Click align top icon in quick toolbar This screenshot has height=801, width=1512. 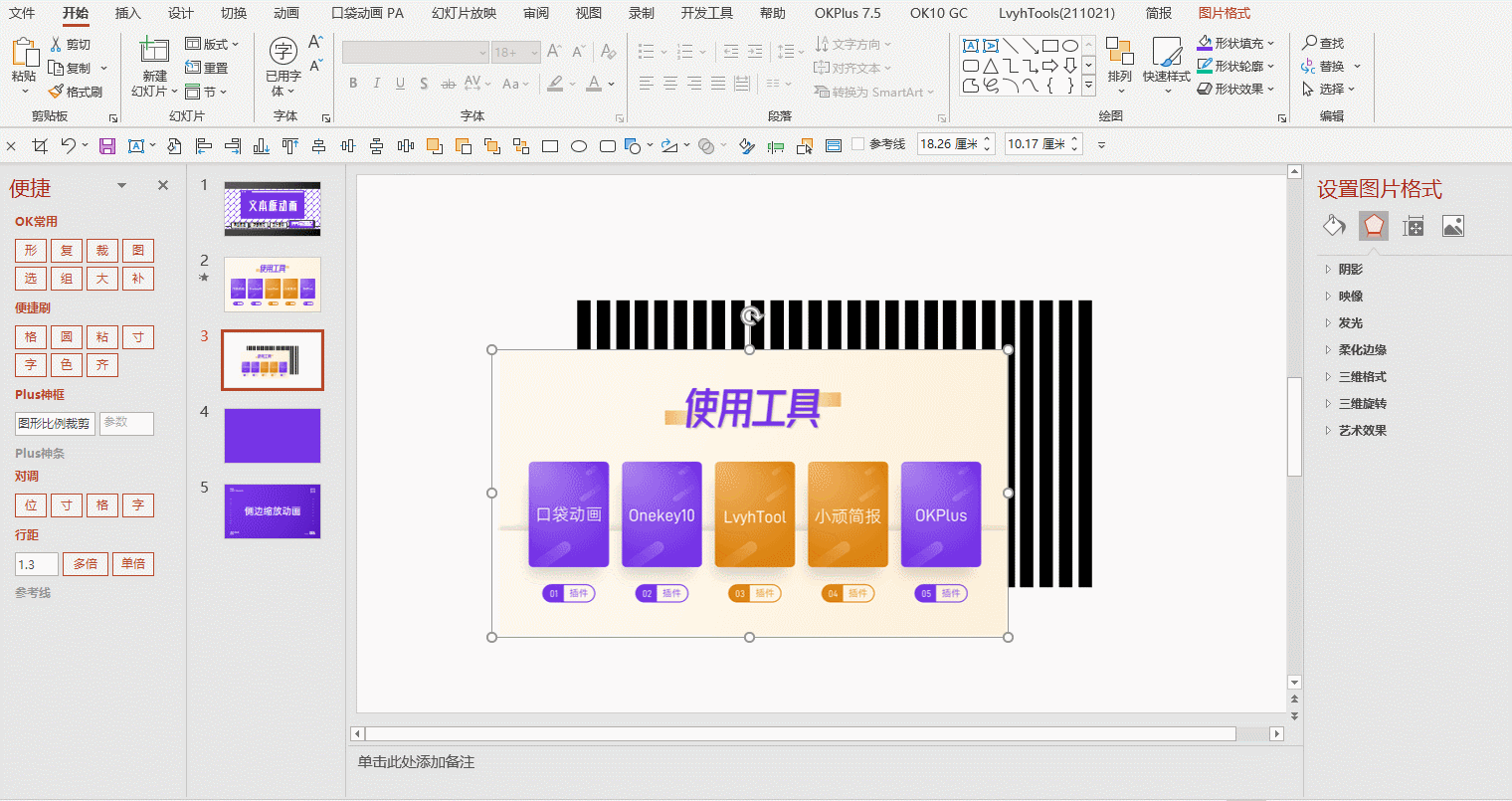(290, 146)
